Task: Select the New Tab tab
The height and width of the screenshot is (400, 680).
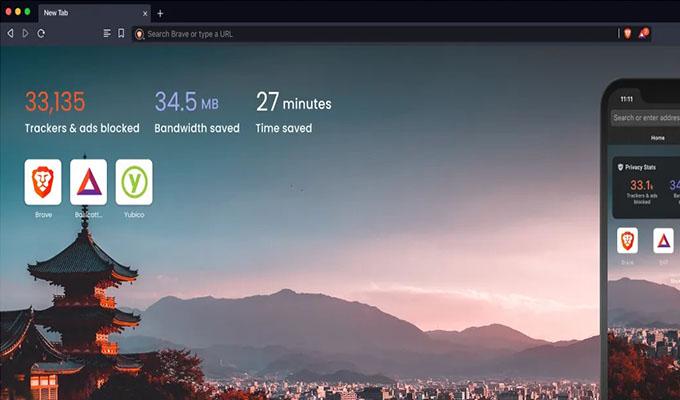Action: pos(95,13)
